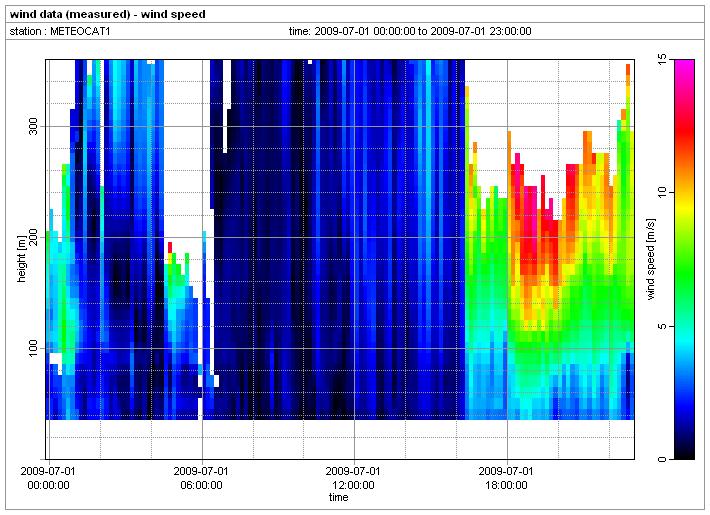Screen dimensions: 710x515
Task: Click the 'height [m]' y-axis title
Action: 21,259
